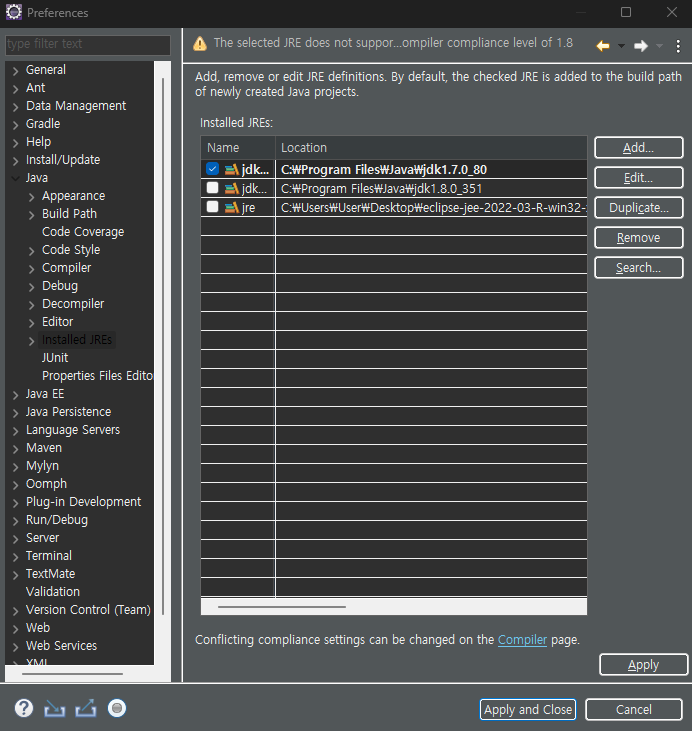Expand the Maven tree node
692x731 pixels.
pos(15,449)
